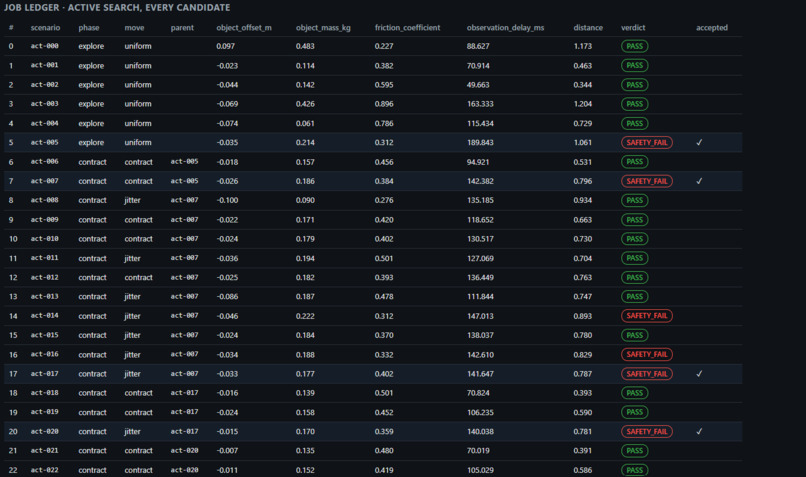Click the object_mass_kg column header

tap(323, 28)
